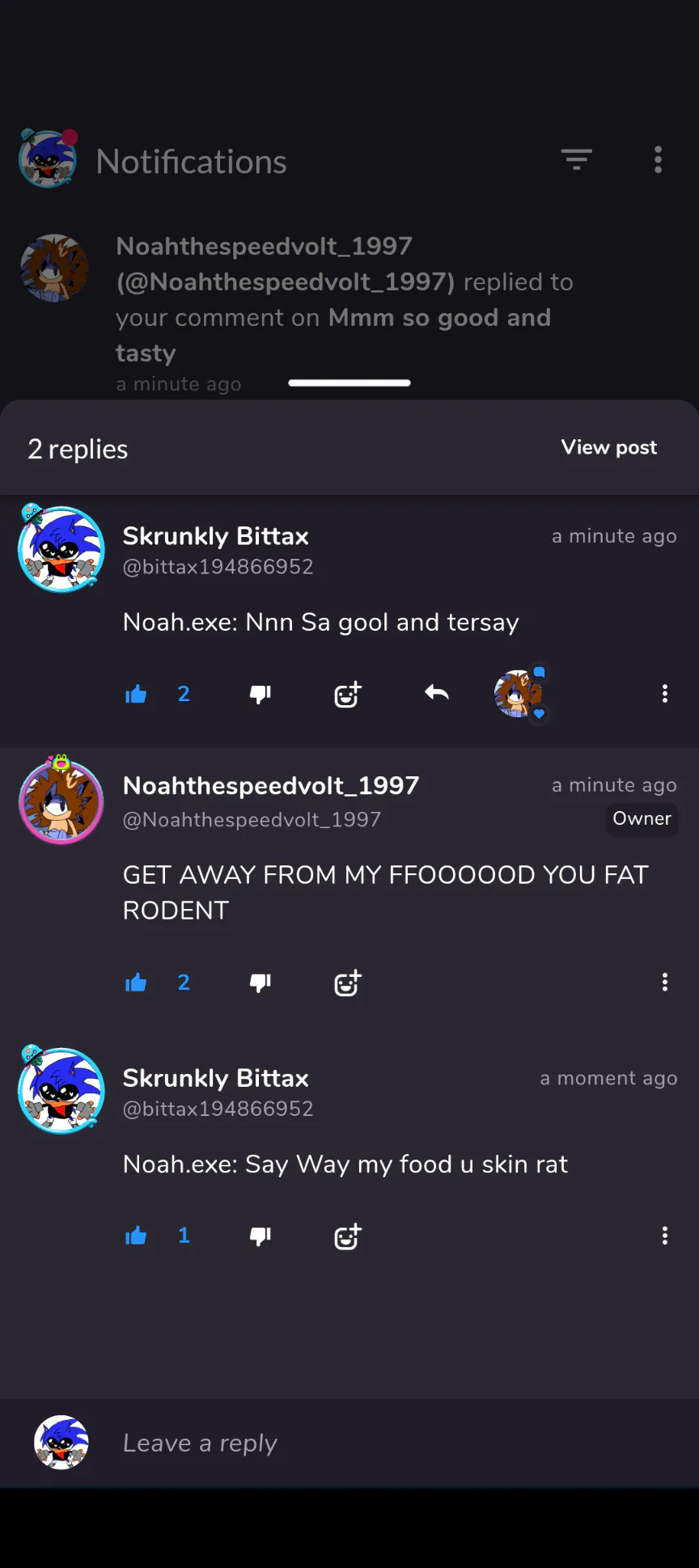Screen dimensions: 699x1568
Task: Reply to the first Skrunkly Bittax comment
Action: (x=437, y=693)
